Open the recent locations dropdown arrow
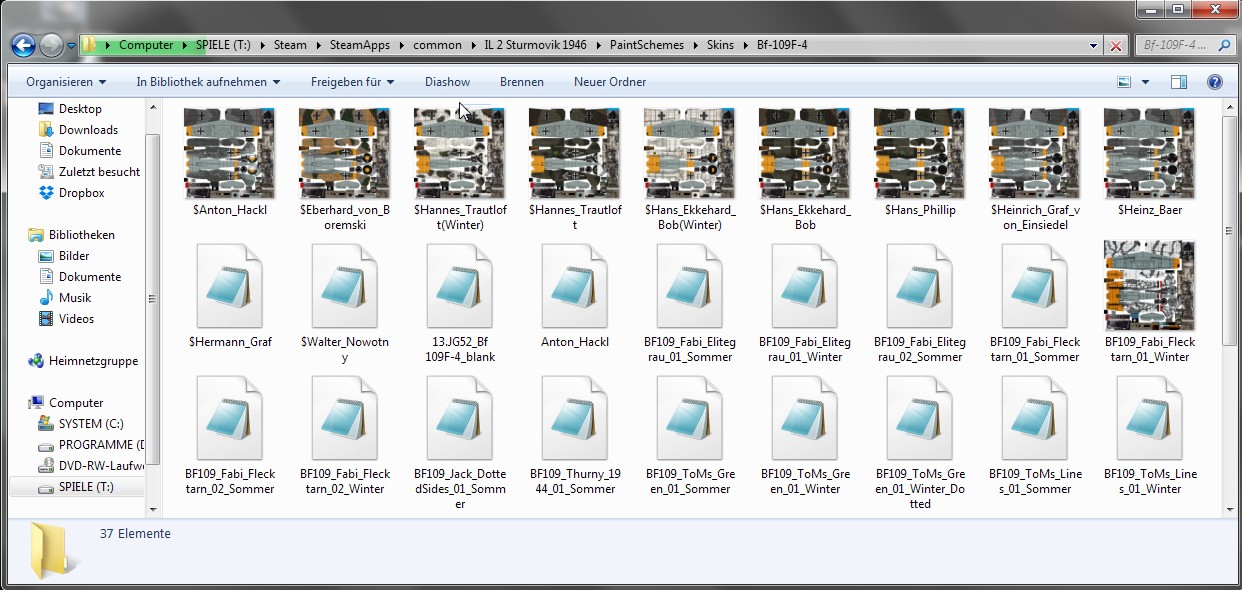1242x590 pixels. click(x=72, y=46)
